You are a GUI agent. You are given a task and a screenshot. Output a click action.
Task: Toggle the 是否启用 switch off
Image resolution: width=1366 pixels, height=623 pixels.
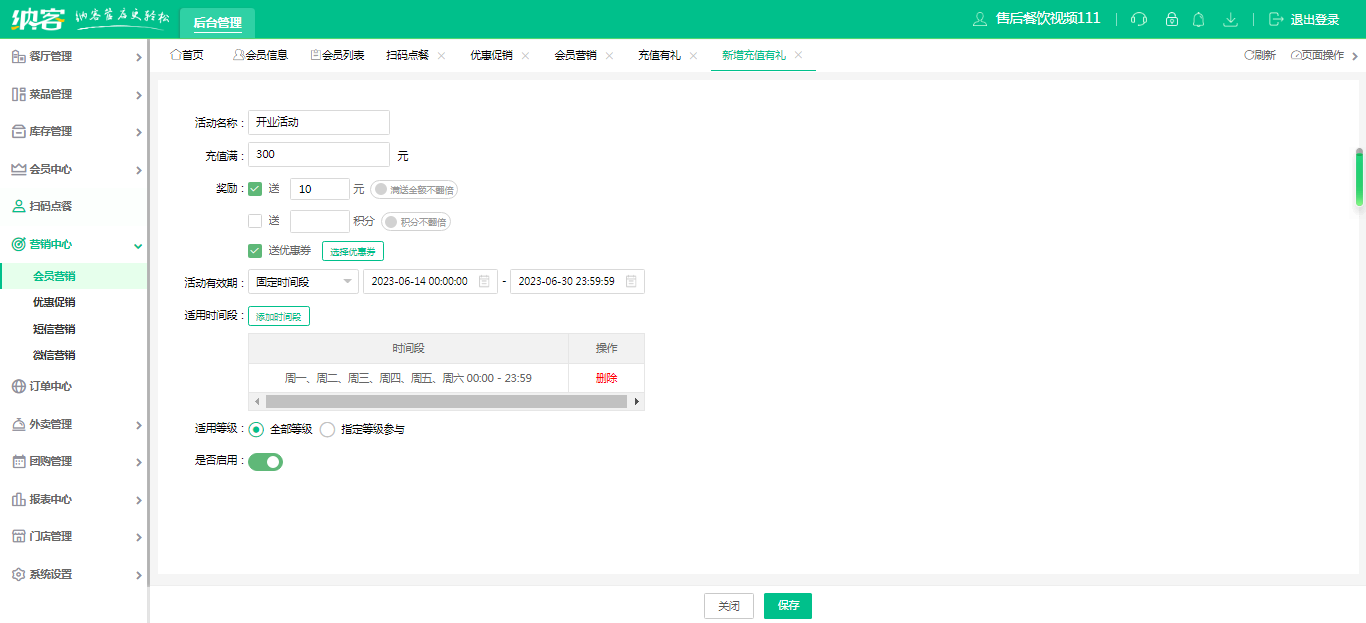pyautogui.click(x=266, y=461)
